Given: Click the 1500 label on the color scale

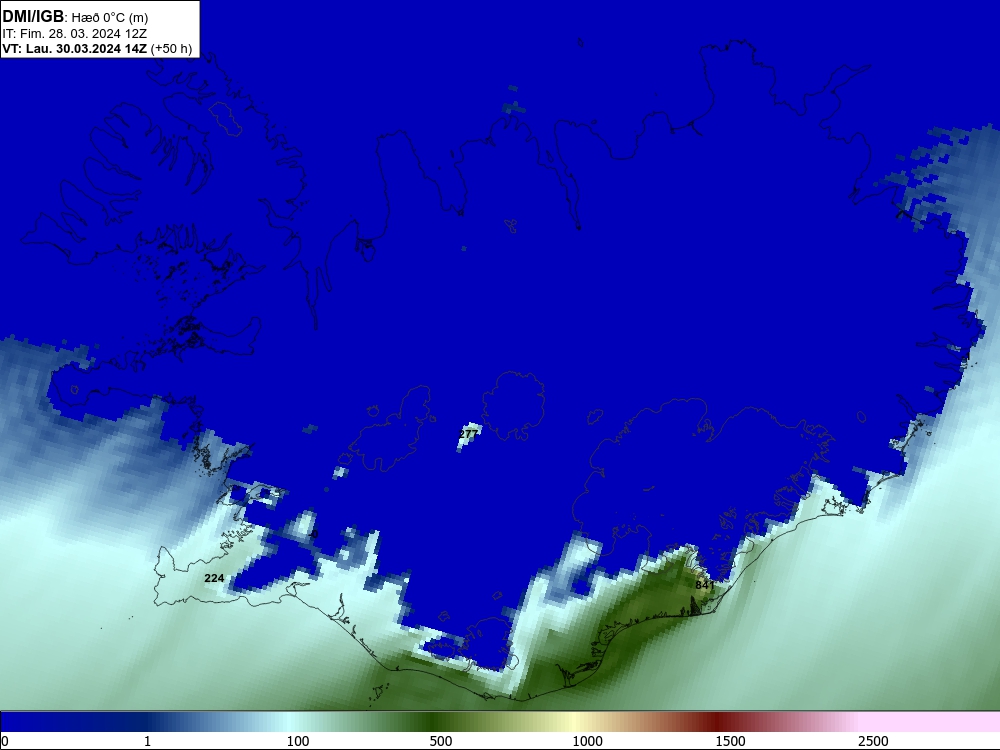Looking at the screenshot, I should pyautogui.click(x=730, y=741).
